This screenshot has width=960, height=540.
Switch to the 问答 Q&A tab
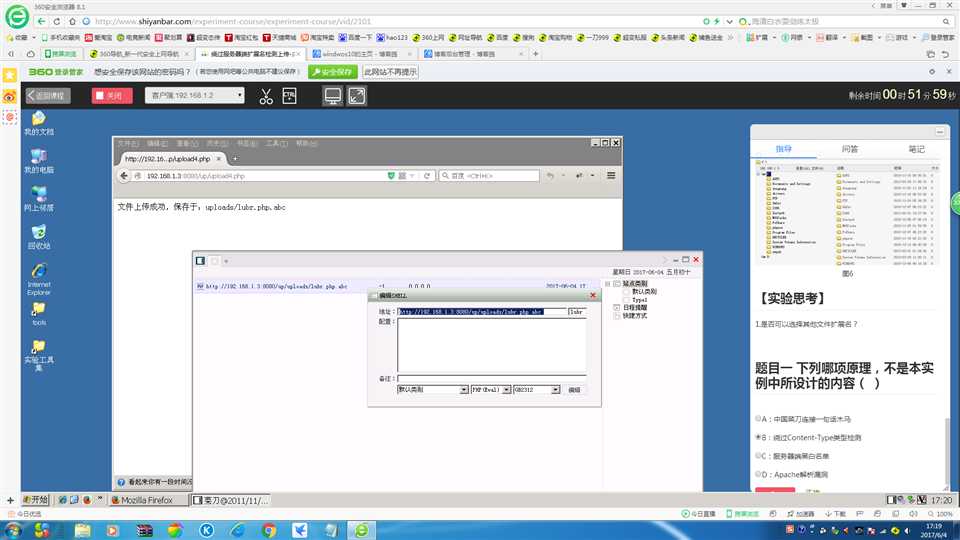click(850, 149)
